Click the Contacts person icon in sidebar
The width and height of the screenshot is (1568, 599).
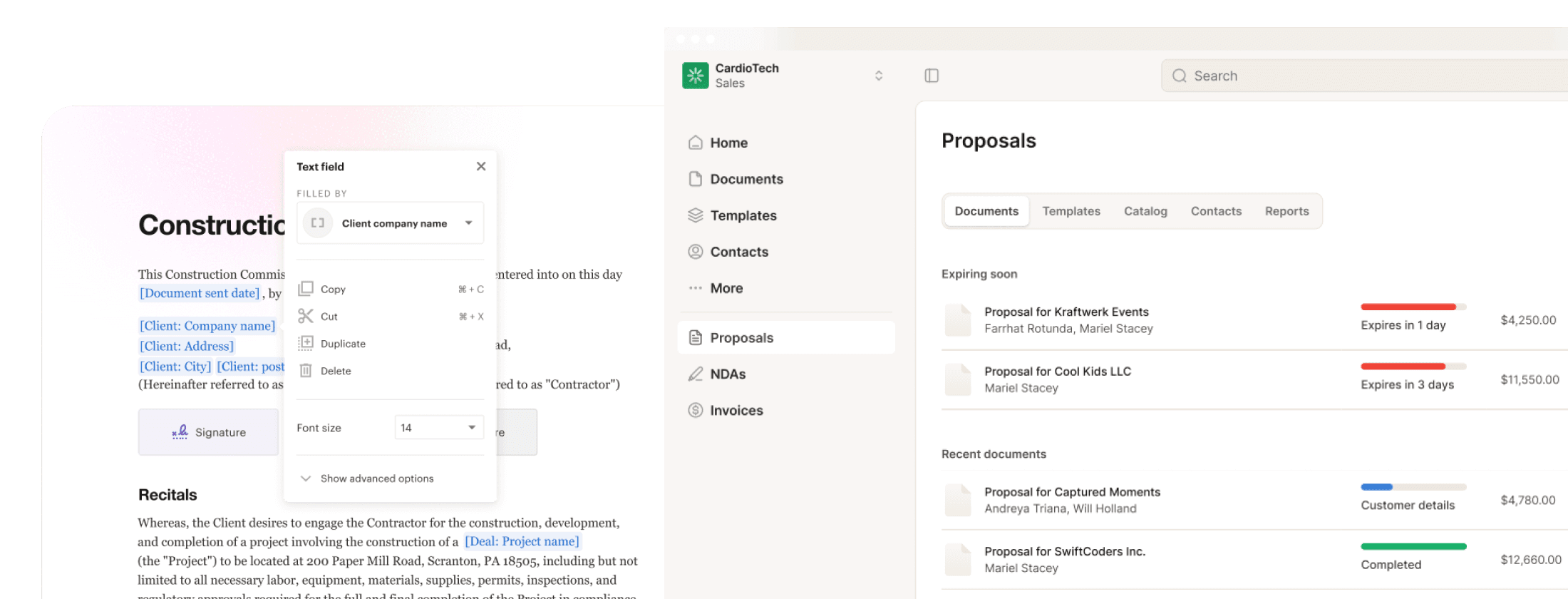point(695,252)
